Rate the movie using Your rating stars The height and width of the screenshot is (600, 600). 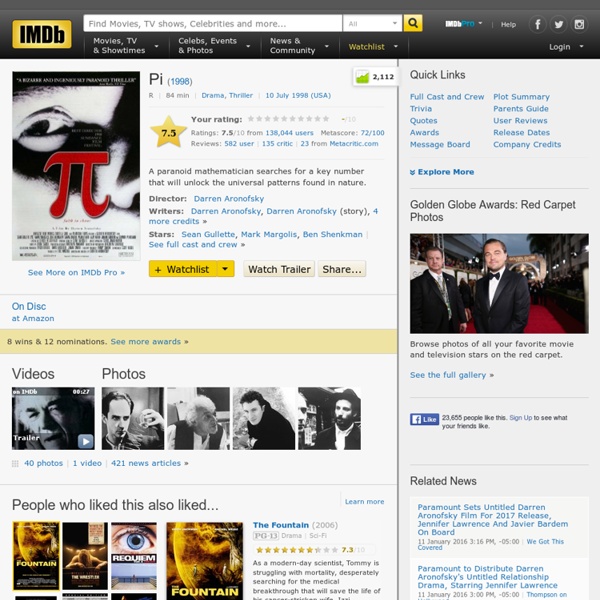click(289, 119)
